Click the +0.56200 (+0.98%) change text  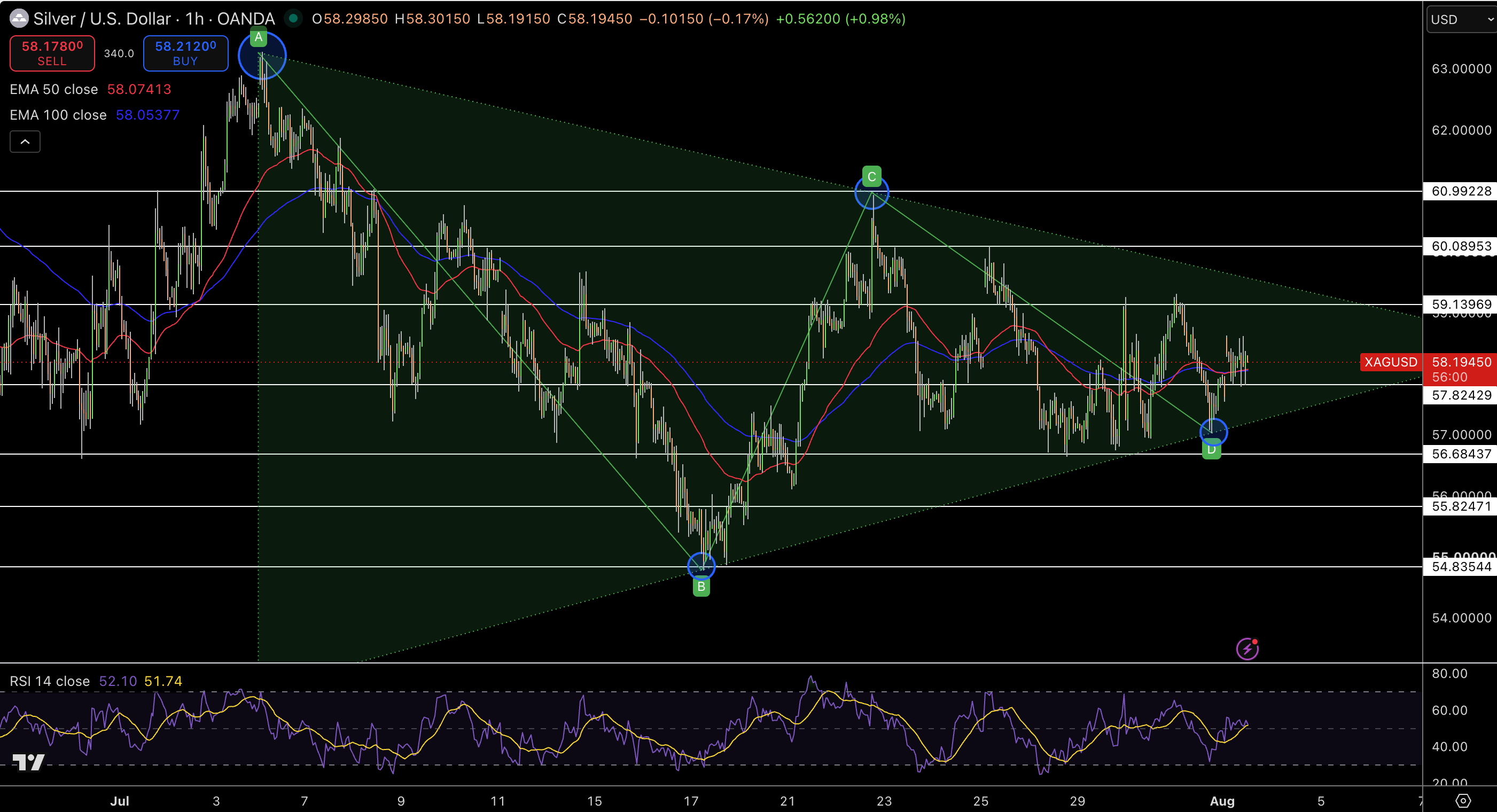tap(840, 19)
